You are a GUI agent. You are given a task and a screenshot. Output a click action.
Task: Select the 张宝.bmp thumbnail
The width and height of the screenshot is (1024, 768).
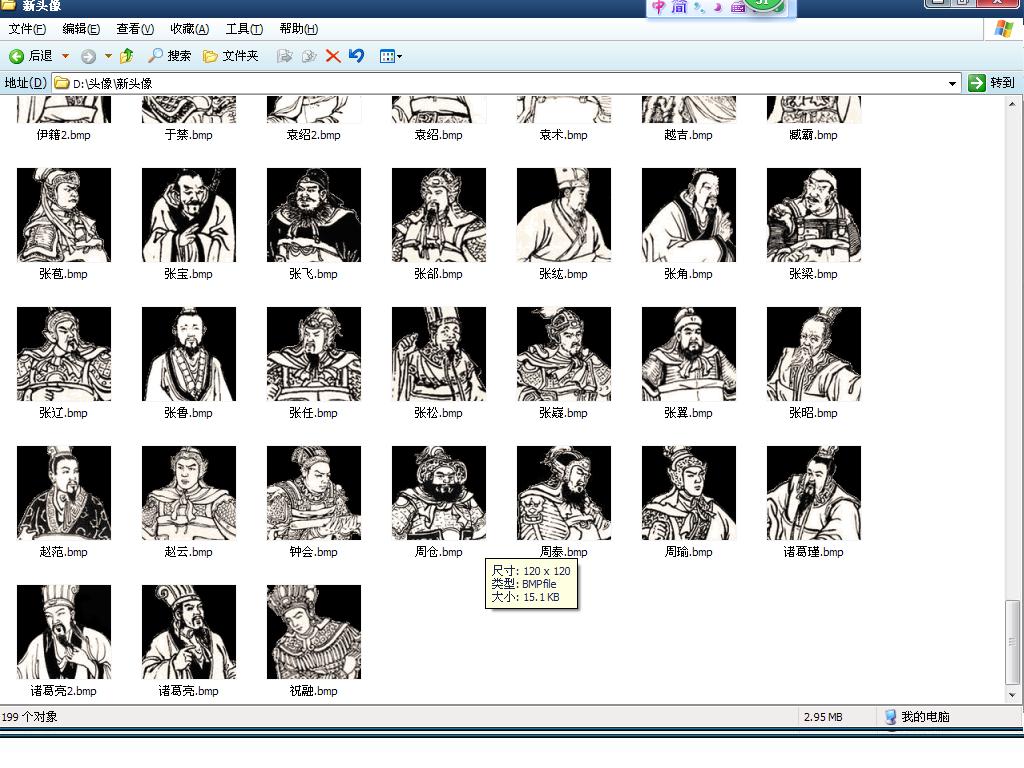tap(189, 215)
